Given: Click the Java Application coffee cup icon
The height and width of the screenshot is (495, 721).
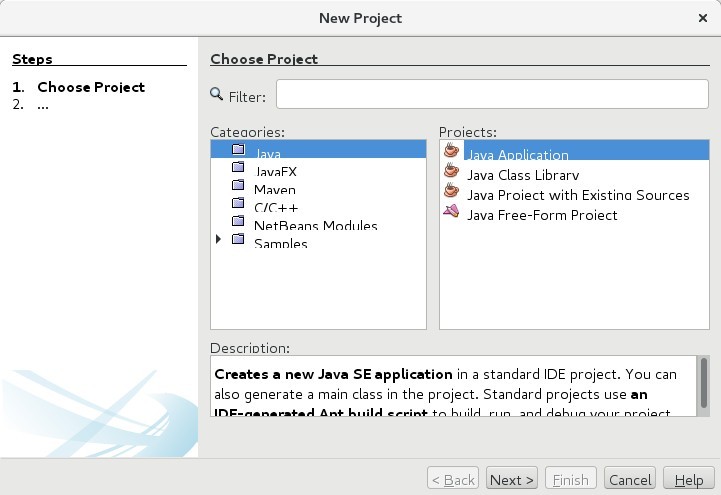Looking at the screenshot, I should [452, 151].
